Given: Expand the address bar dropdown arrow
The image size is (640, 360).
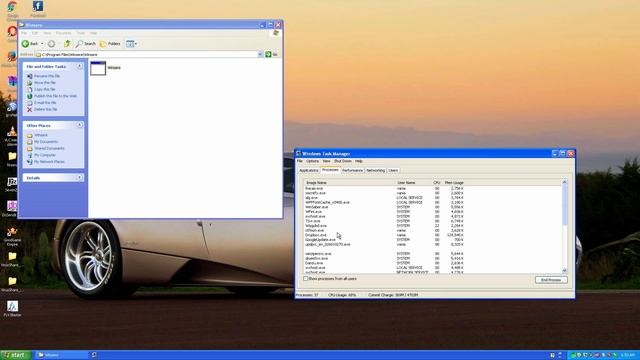Looking at the screenshot, I should click(x=260, y=54).
